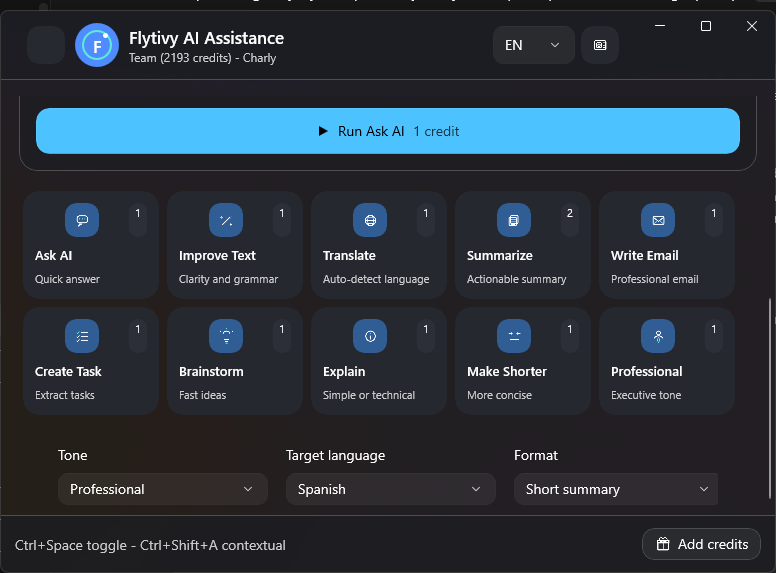Viewport: 776px width, 573px height.
Task: Select the Translate title text
Action: tap(349, 255)
